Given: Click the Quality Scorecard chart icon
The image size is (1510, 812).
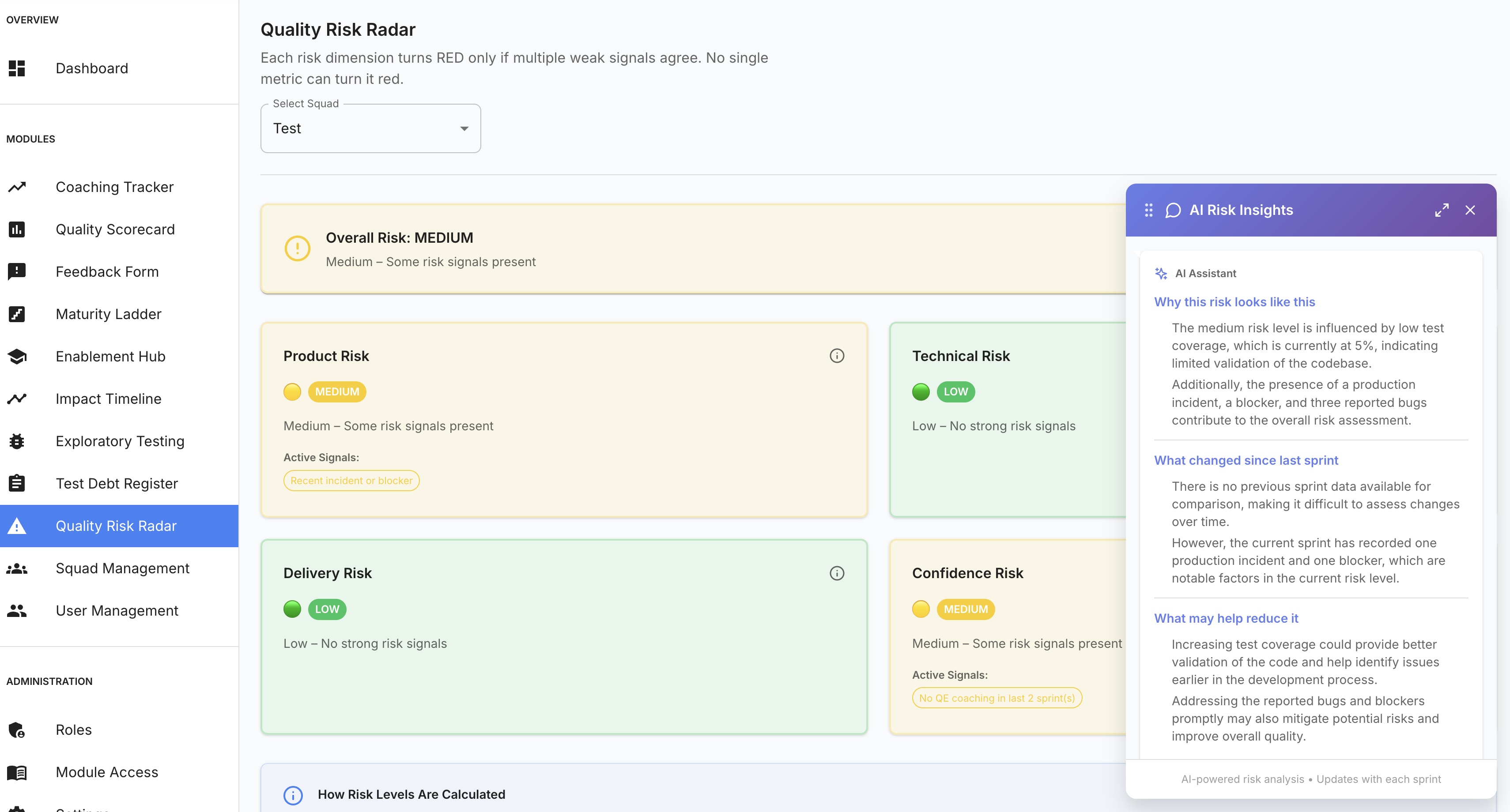Looking at the screenshot, I should pyautogui.click(x=17, y=229).
